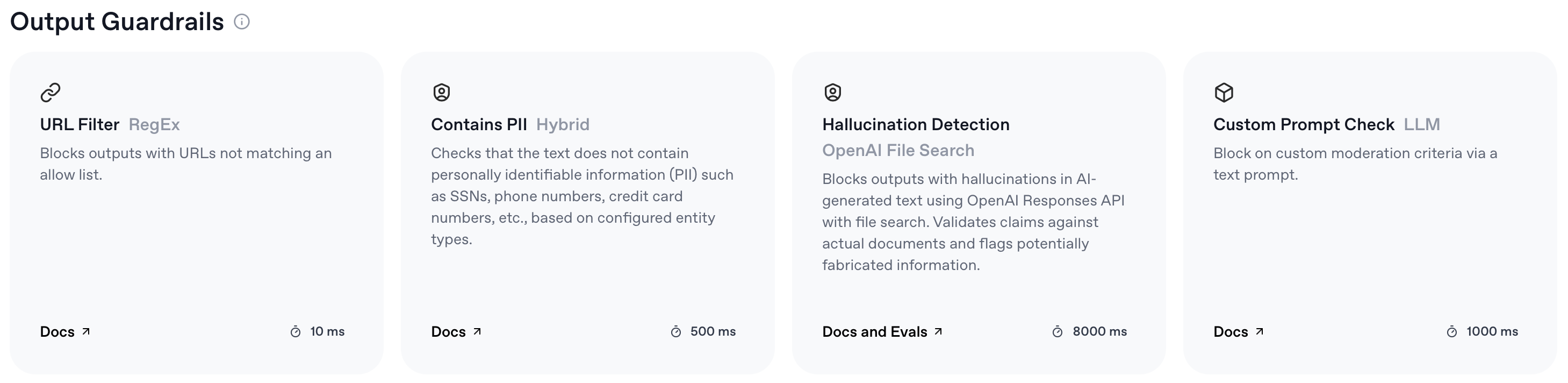Click the Hallucination Detection shield icon
The image size is (1568, 383).
click(x=833, y=93)
